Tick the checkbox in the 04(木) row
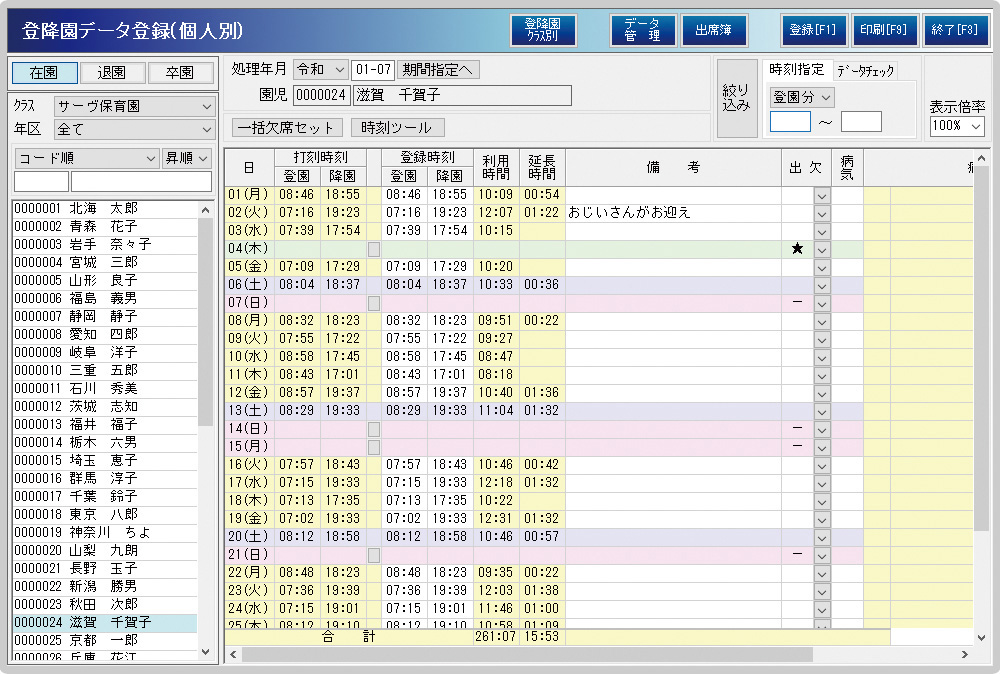 (374, 249)
